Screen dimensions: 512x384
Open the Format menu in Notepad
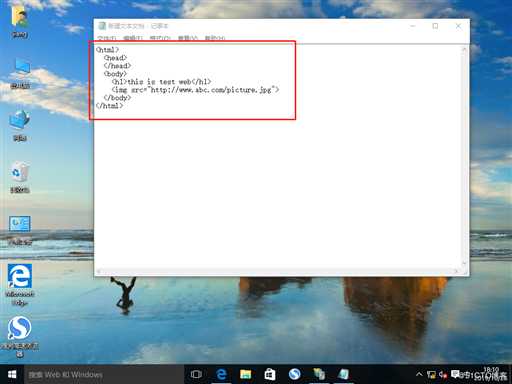click(160, 38)
